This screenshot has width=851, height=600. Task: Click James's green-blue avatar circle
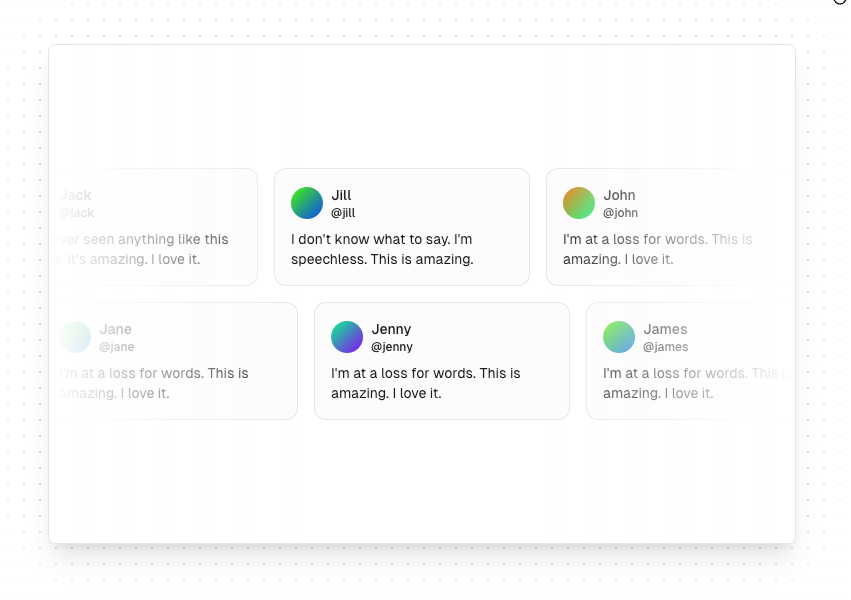coord(619,337)
